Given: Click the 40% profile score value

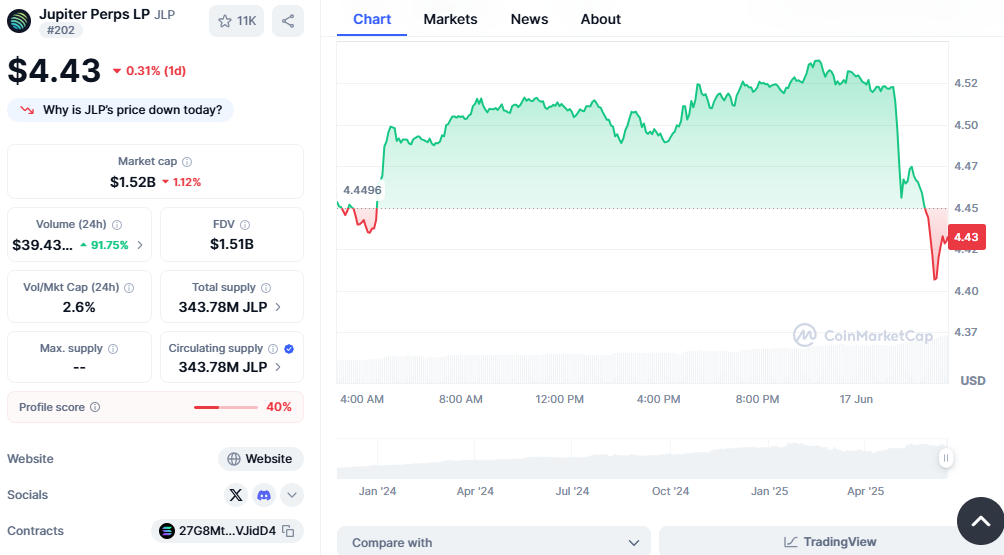Looking at the screenshot, I should point(279,407).
